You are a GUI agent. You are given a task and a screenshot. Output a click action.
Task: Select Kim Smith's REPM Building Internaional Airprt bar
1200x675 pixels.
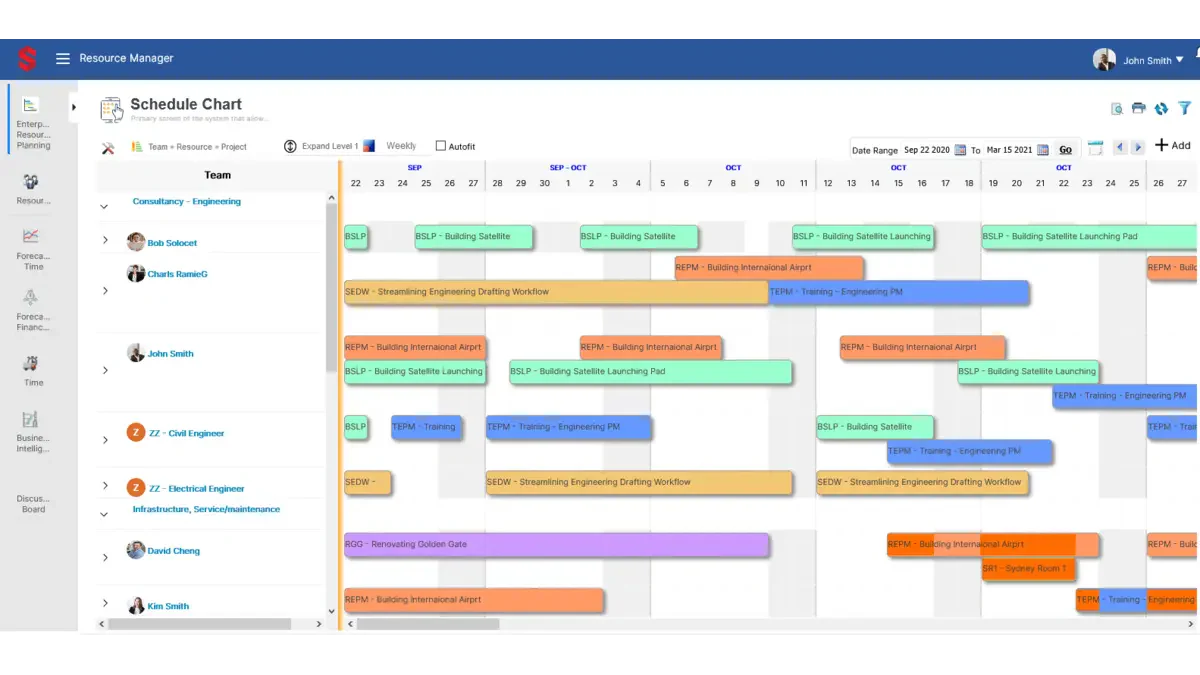(x=474, y=600)
